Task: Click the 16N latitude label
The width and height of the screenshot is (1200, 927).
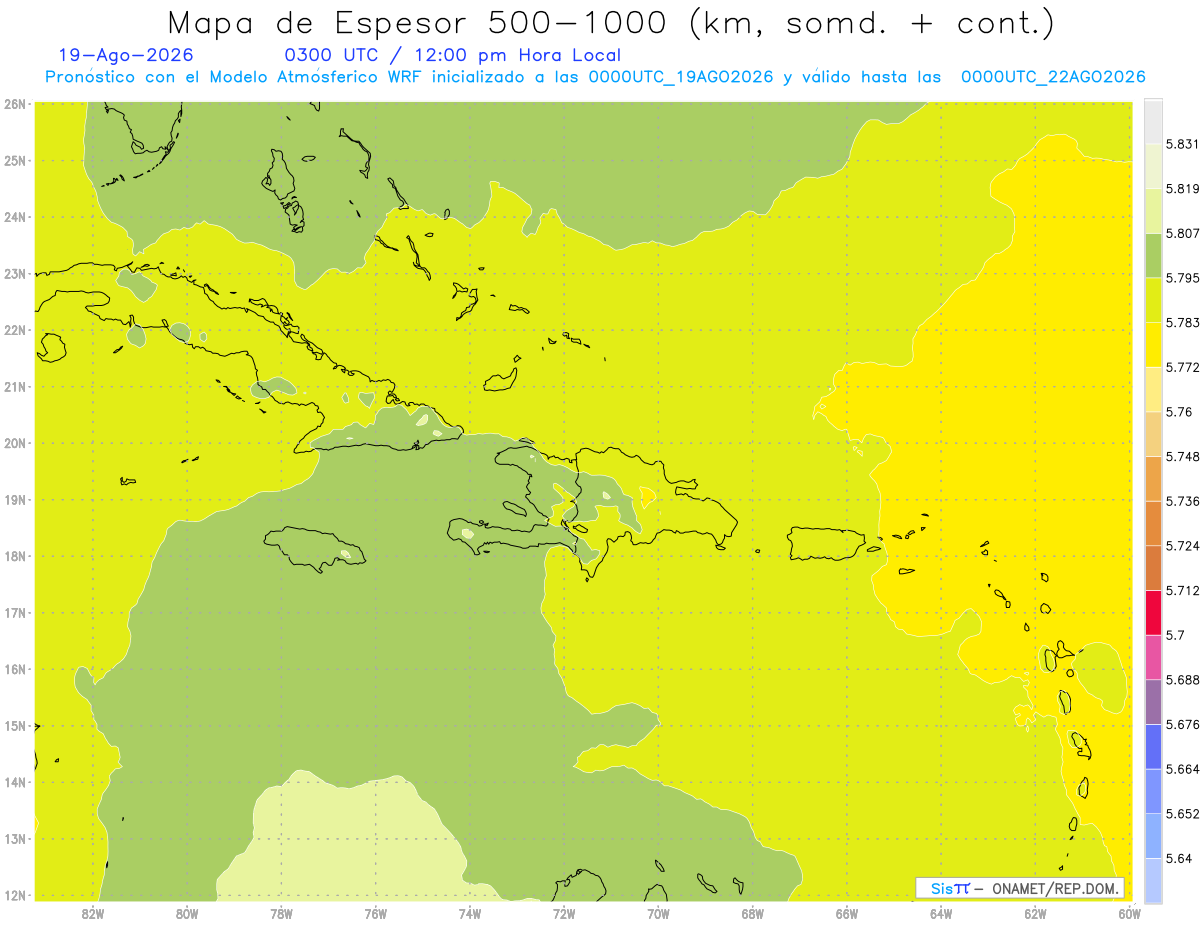Action: coord(15,668)
